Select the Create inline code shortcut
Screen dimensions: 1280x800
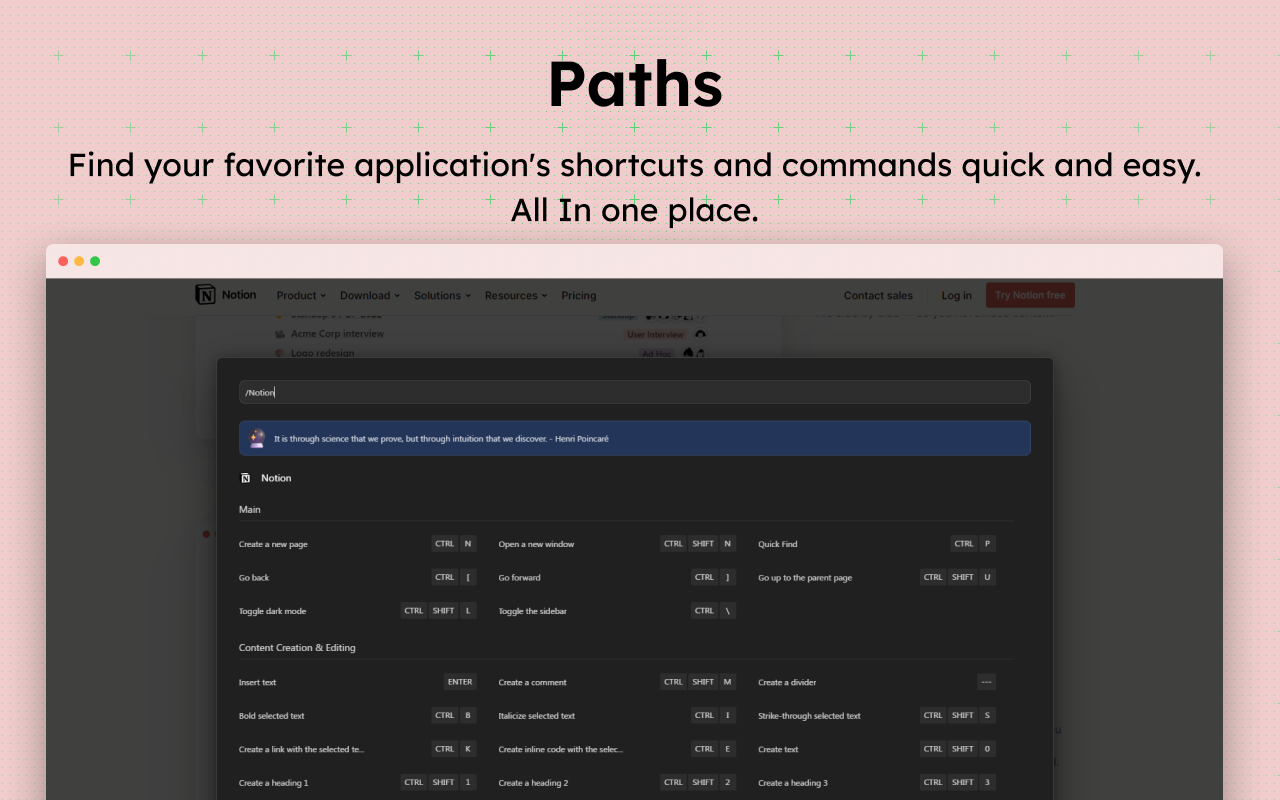(x=617, y=749)
